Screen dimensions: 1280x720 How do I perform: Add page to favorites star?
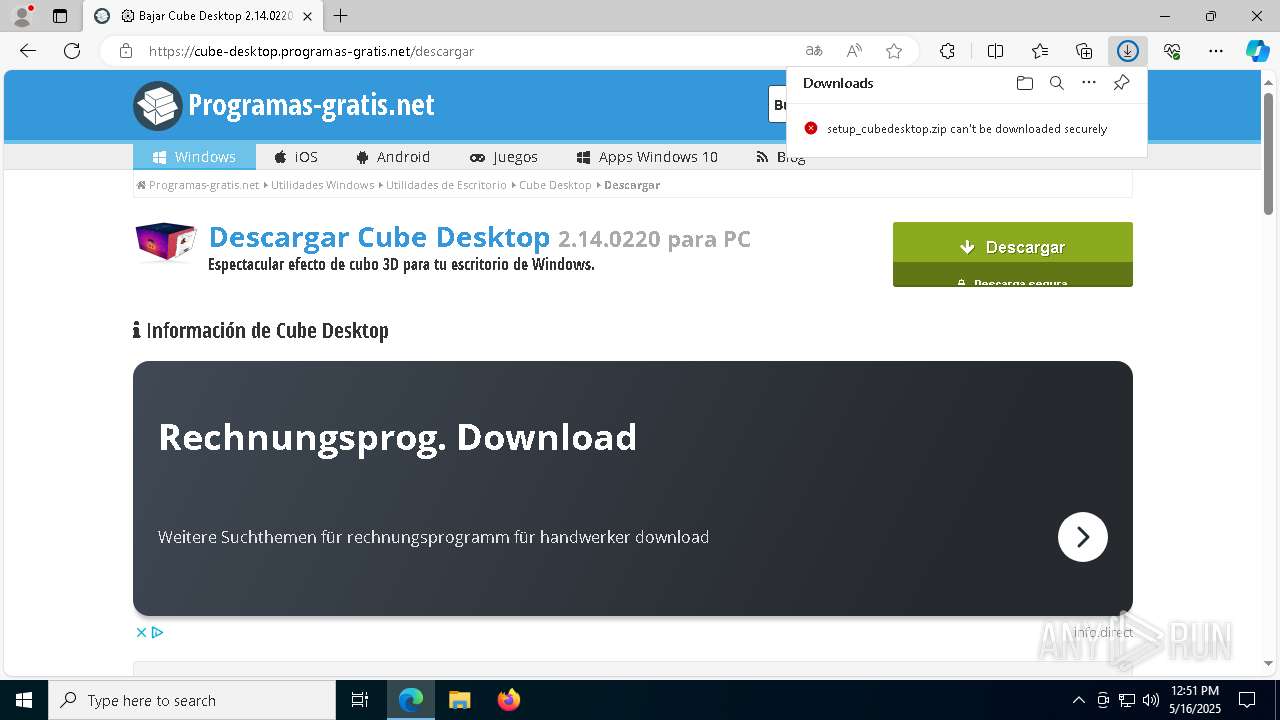pos(894,51)
